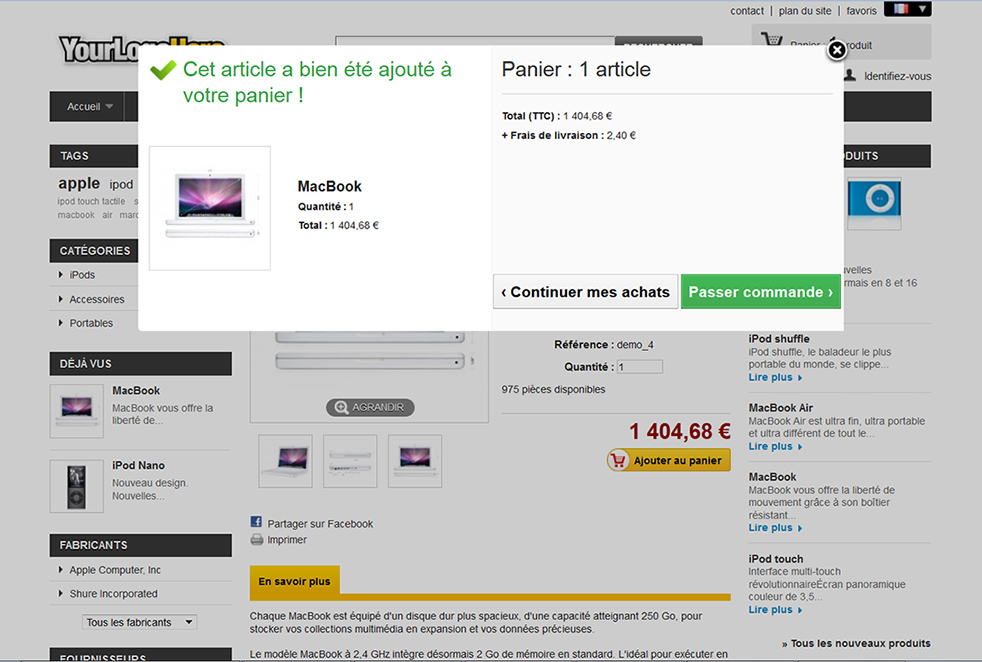The height and width of the screenshot is (662, 982).
Task: Open MacBook title in Déjà vus
Action: (136, 390)
